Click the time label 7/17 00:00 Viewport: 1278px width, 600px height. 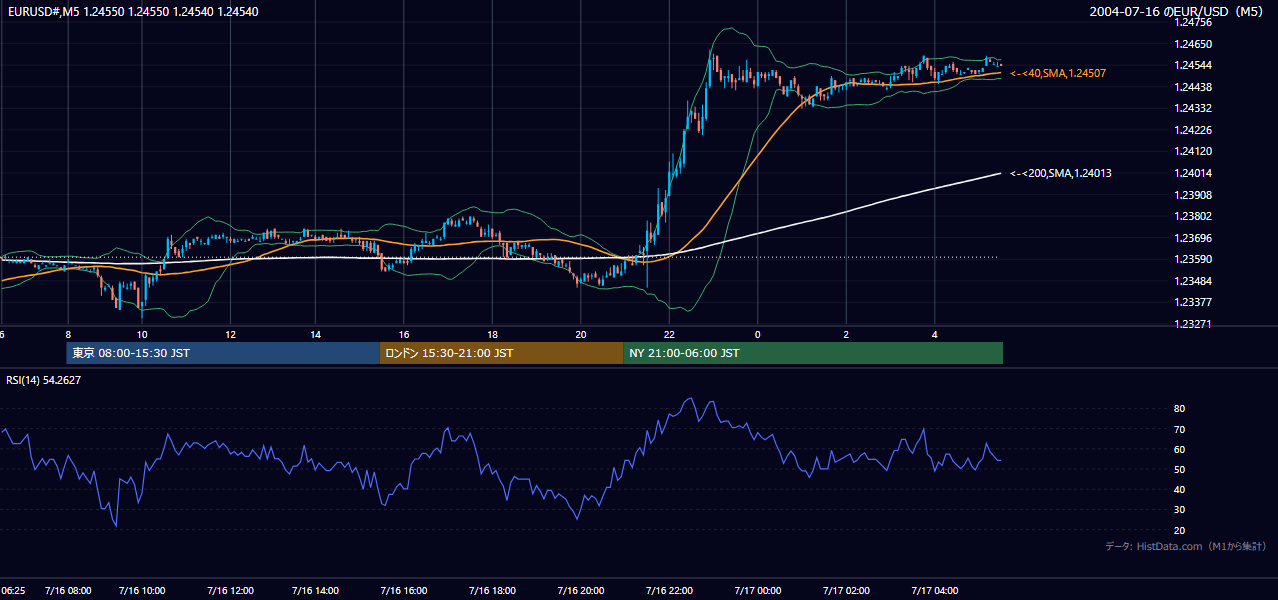(x=757, y=591)
